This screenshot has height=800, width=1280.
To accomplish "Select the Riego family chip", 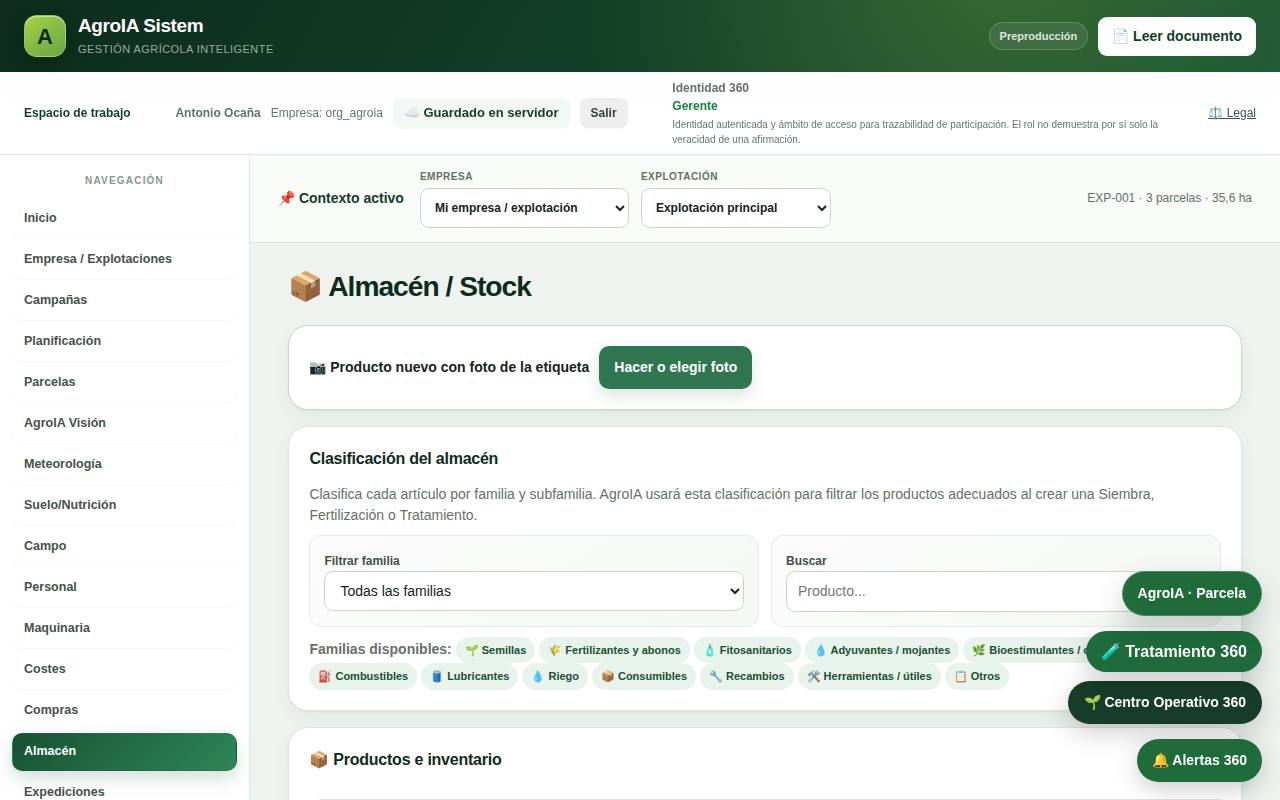I will click(555, 676).
